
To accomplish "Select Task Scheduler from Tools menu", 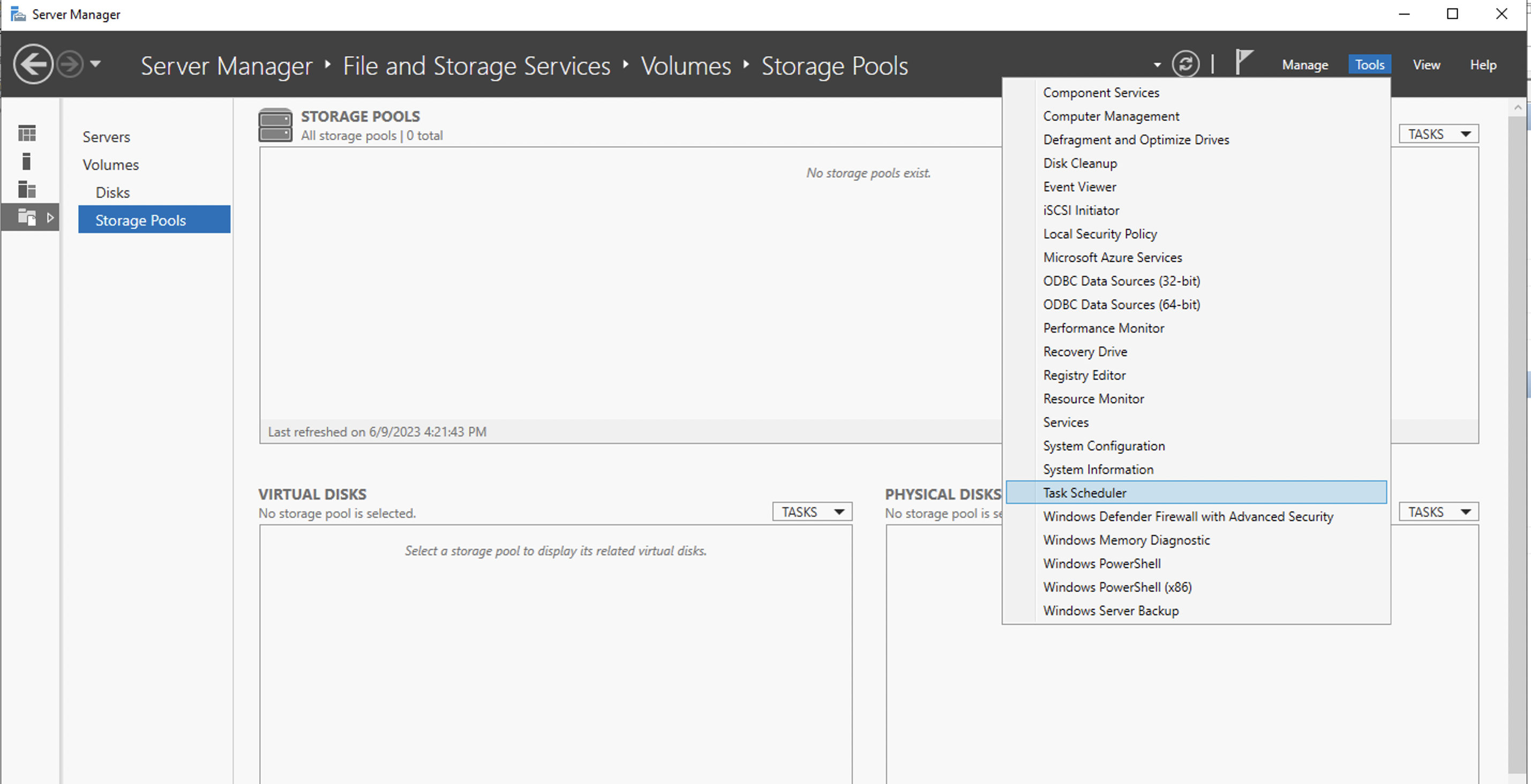I will click(x=1085, y=493).
